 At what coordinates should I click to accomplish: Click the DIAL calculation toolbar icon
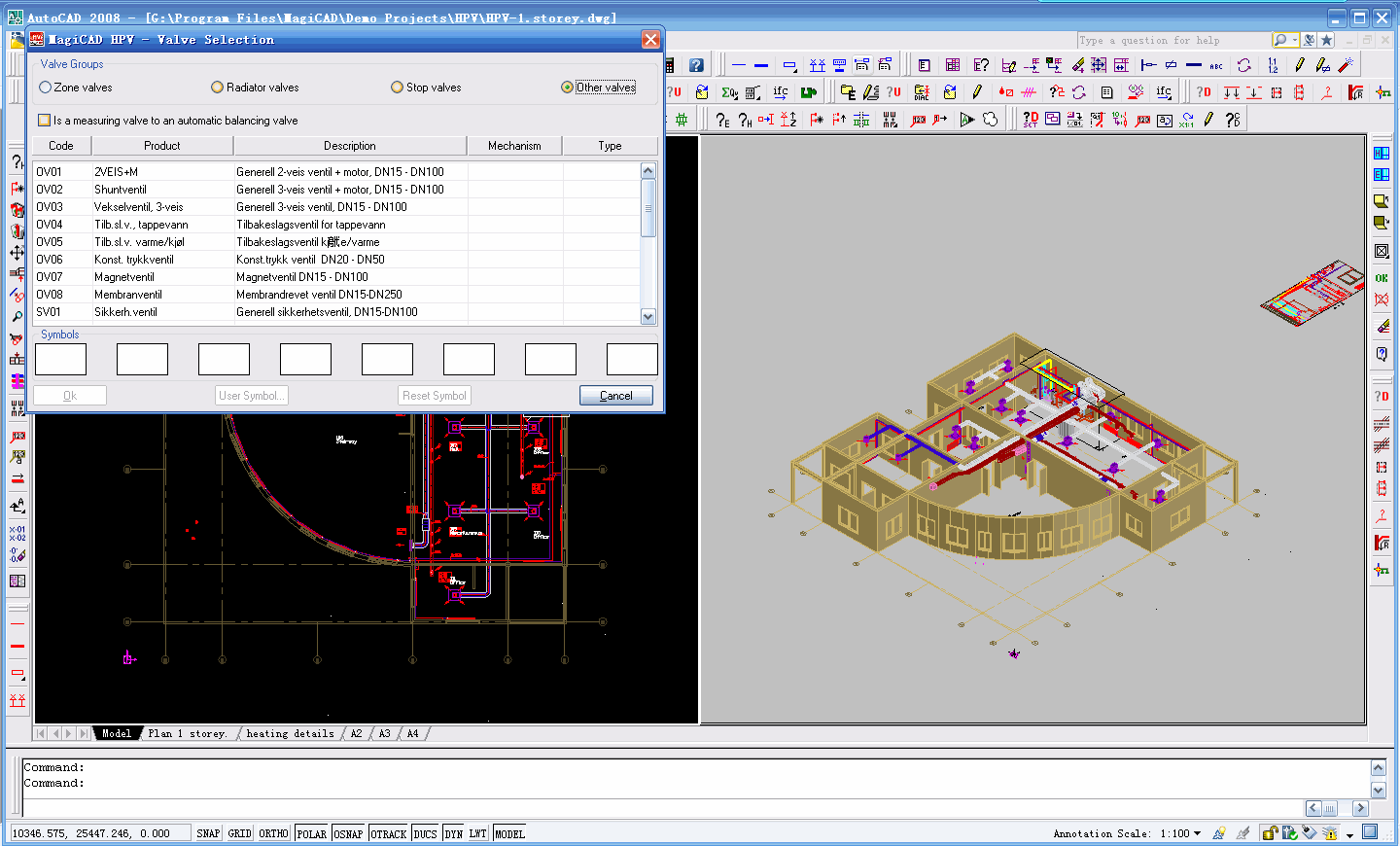[x=922, y=92]
